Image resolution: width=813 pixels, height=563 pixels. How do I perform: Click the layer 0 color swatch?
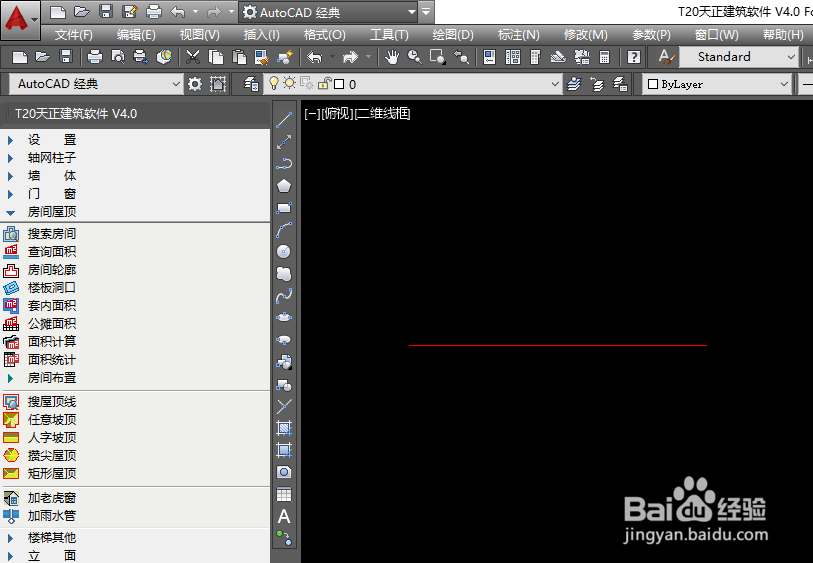(339, 84)
